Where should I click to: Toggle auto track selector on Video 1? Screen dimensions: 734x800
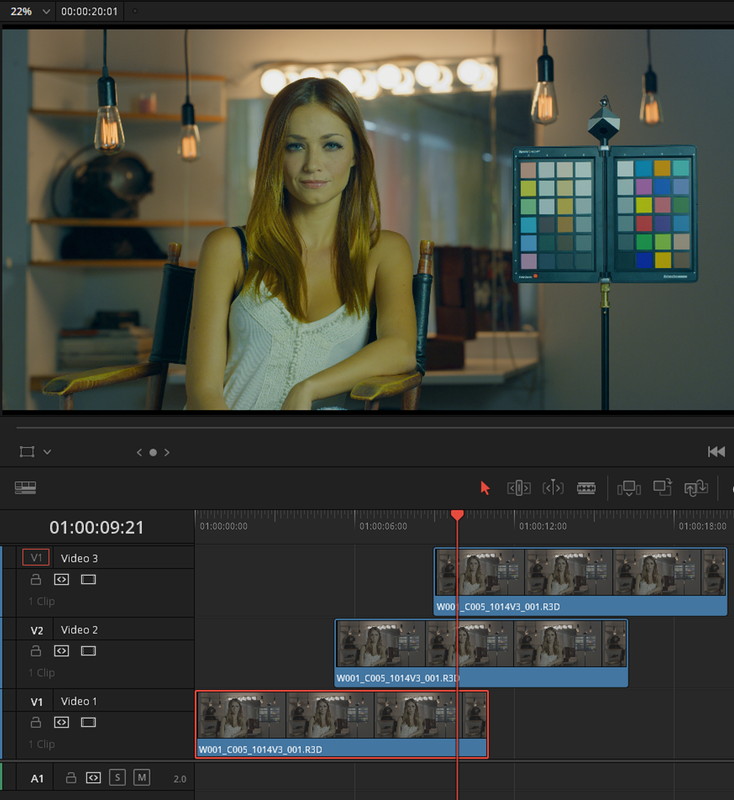point(62,722)
